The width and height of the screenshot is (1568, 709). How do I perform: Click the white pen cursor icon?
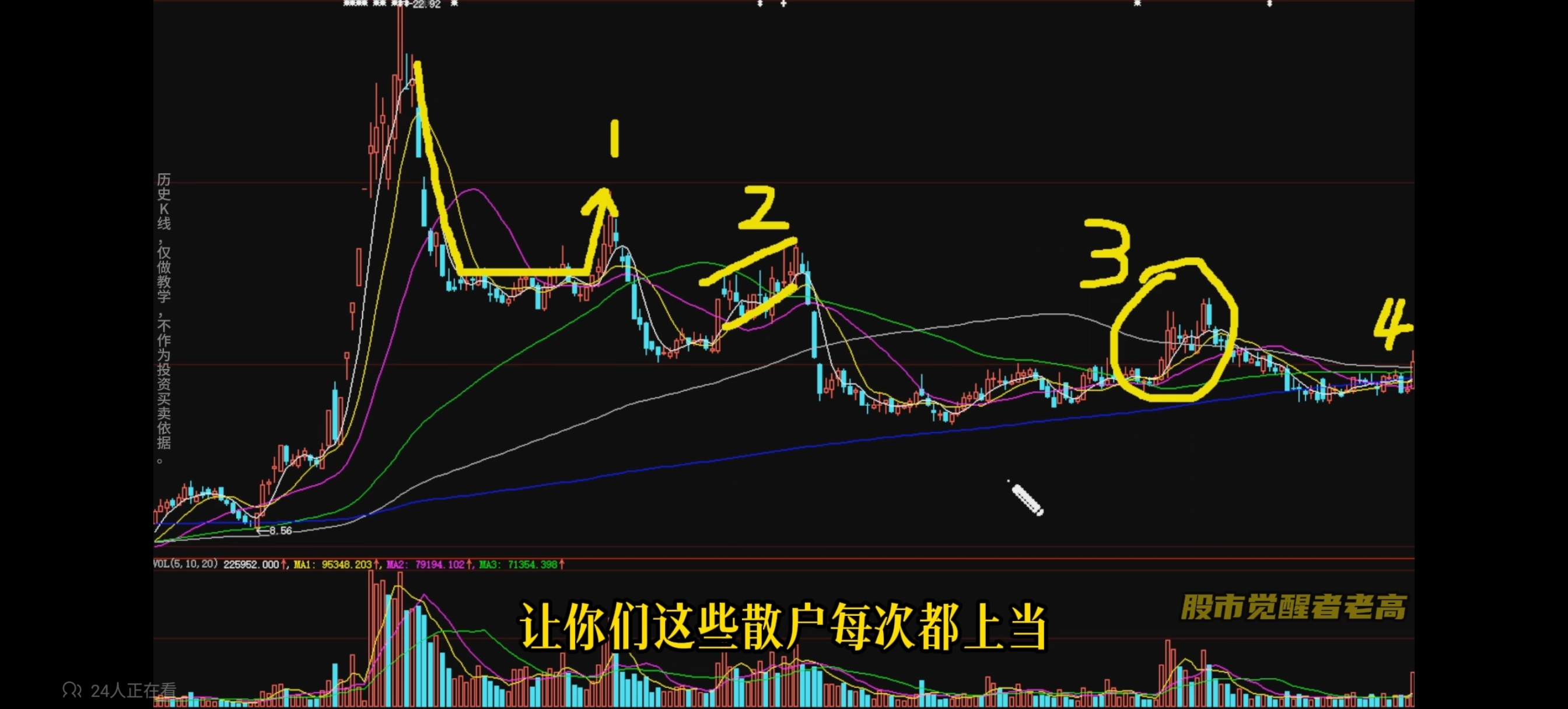(x=1026, y=499)
